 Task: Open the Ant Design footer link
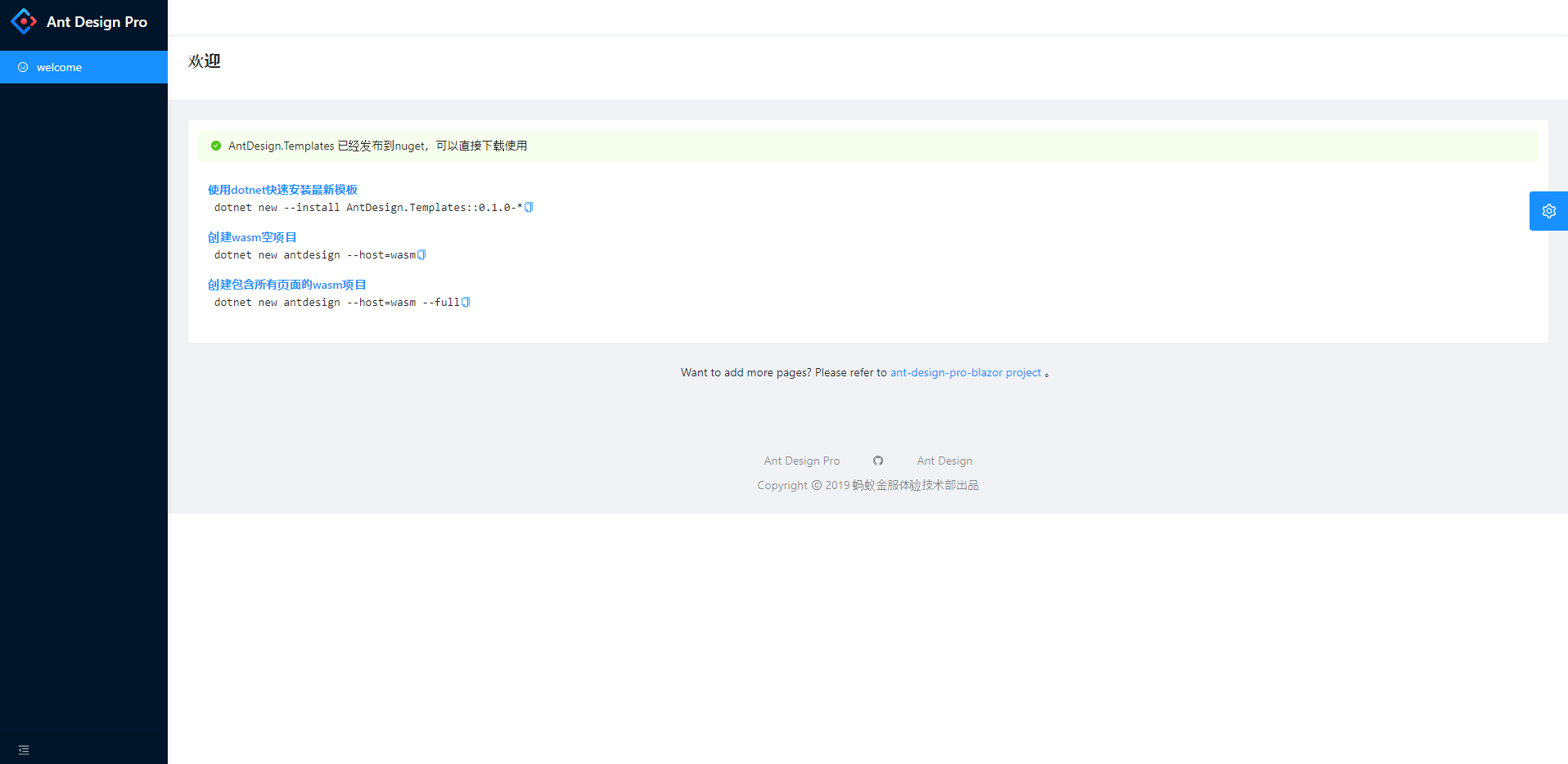pyautogui.click(x=944, y=461)
